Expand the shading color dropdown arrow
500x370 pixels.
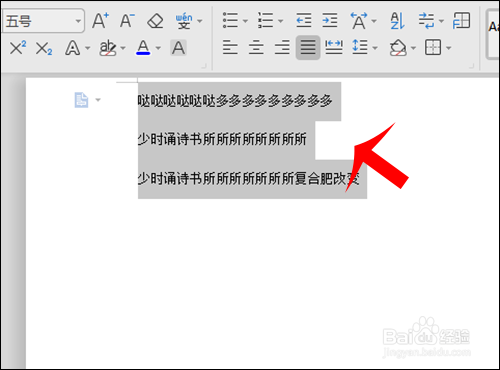tap(413, 48)
